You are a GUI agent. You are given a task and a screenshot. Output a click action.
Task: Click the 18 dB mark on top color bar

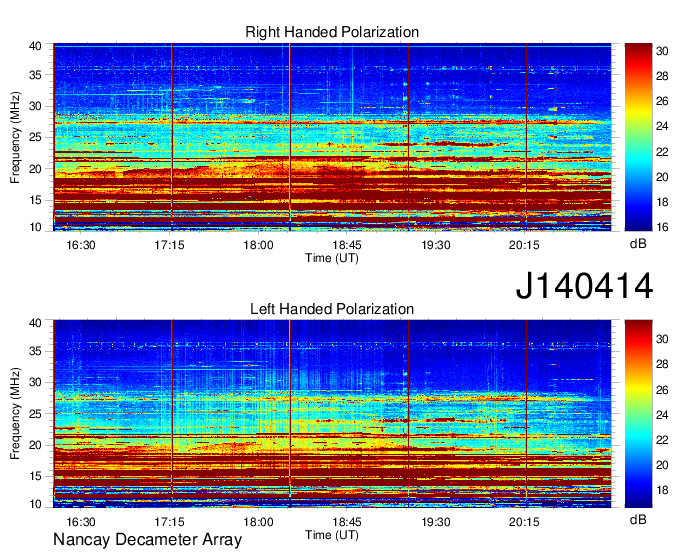662,202
